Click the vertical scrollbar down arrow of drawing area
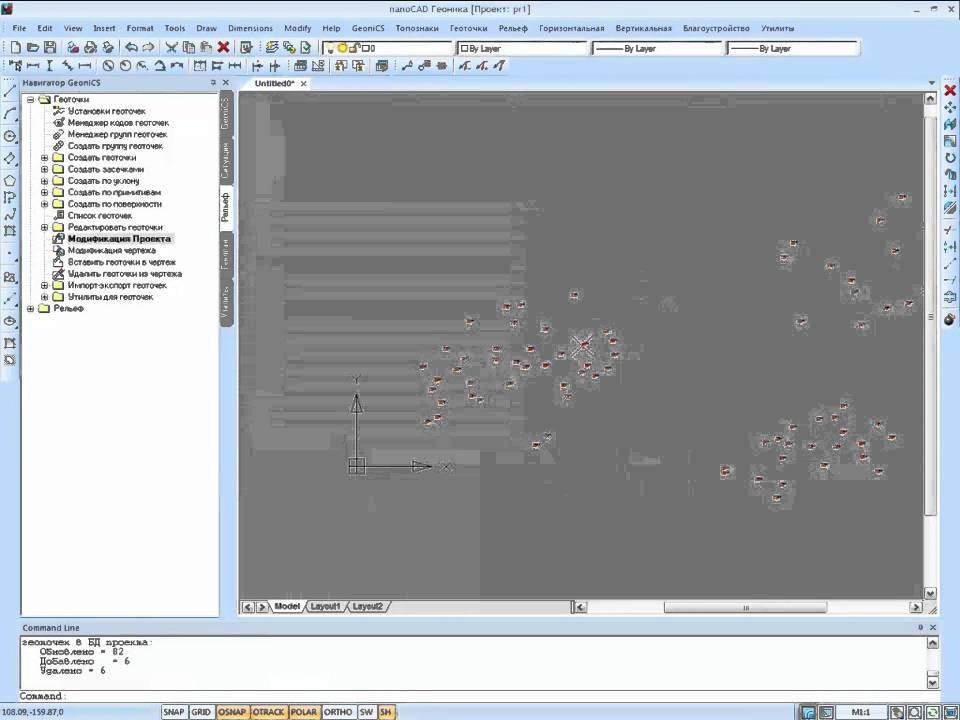The width and height of the screenshot is (960, 720). point(930,593)
